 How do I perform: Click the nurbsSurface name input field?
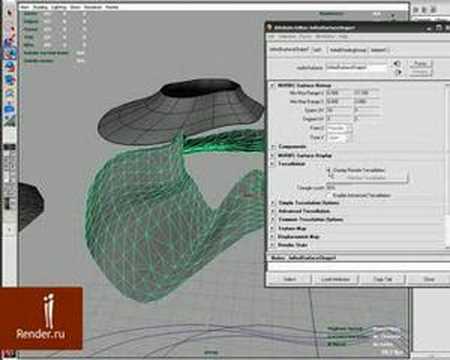[x=356, y=68]
